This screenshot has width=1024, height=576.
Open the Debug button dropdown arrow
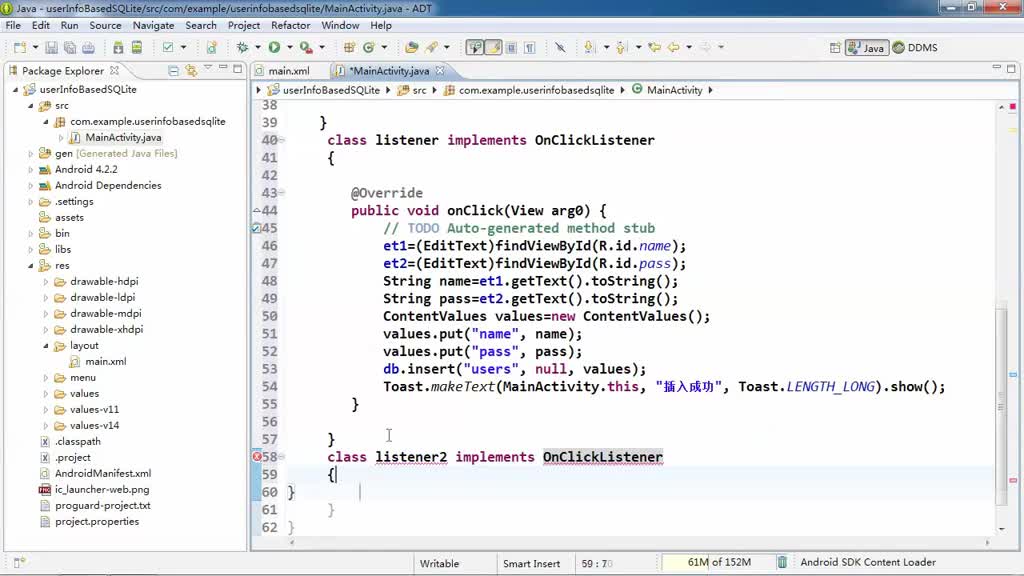point(257,48)
